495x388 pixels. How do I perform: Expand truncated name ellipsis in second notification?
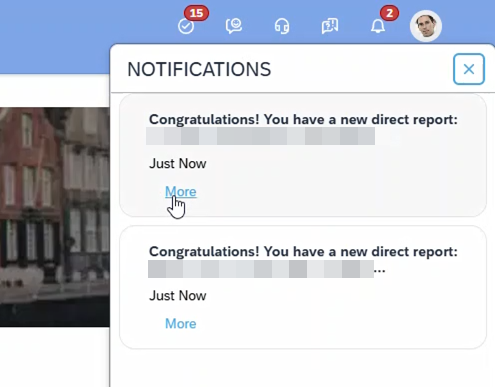380,271
